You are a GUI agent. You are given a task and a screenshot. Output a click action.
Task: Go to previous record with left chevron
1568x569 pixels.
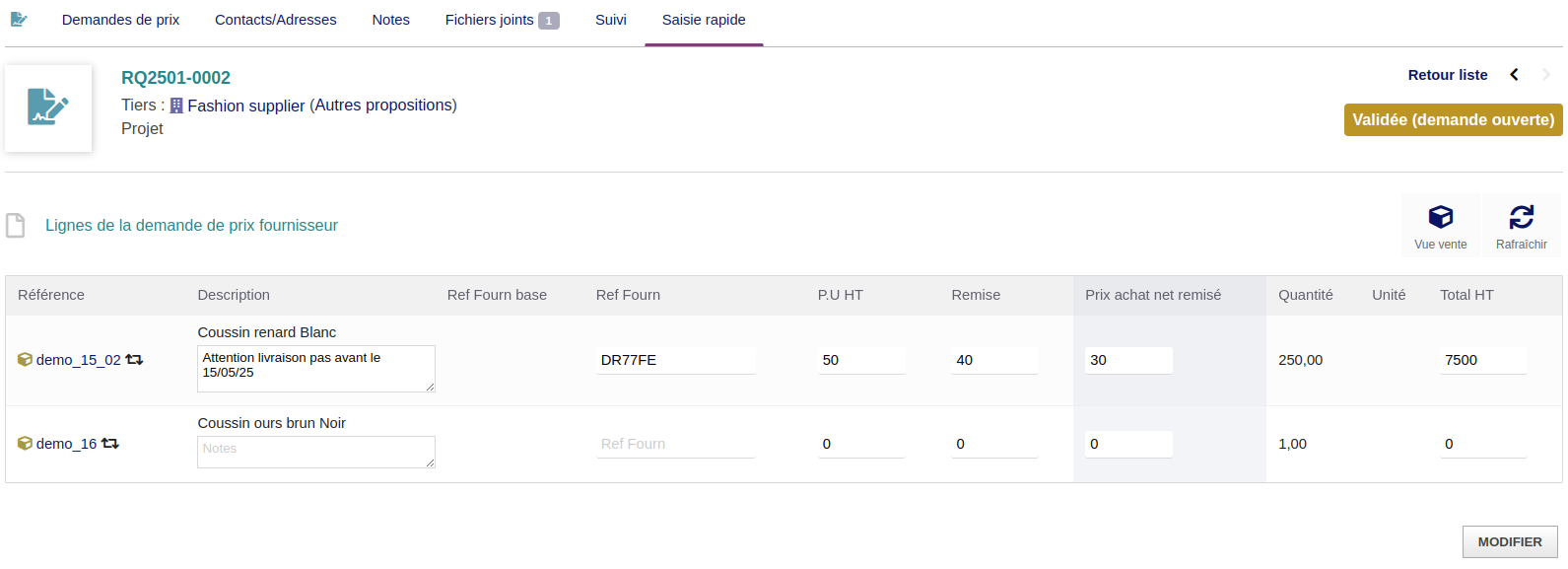[1514, 75]
